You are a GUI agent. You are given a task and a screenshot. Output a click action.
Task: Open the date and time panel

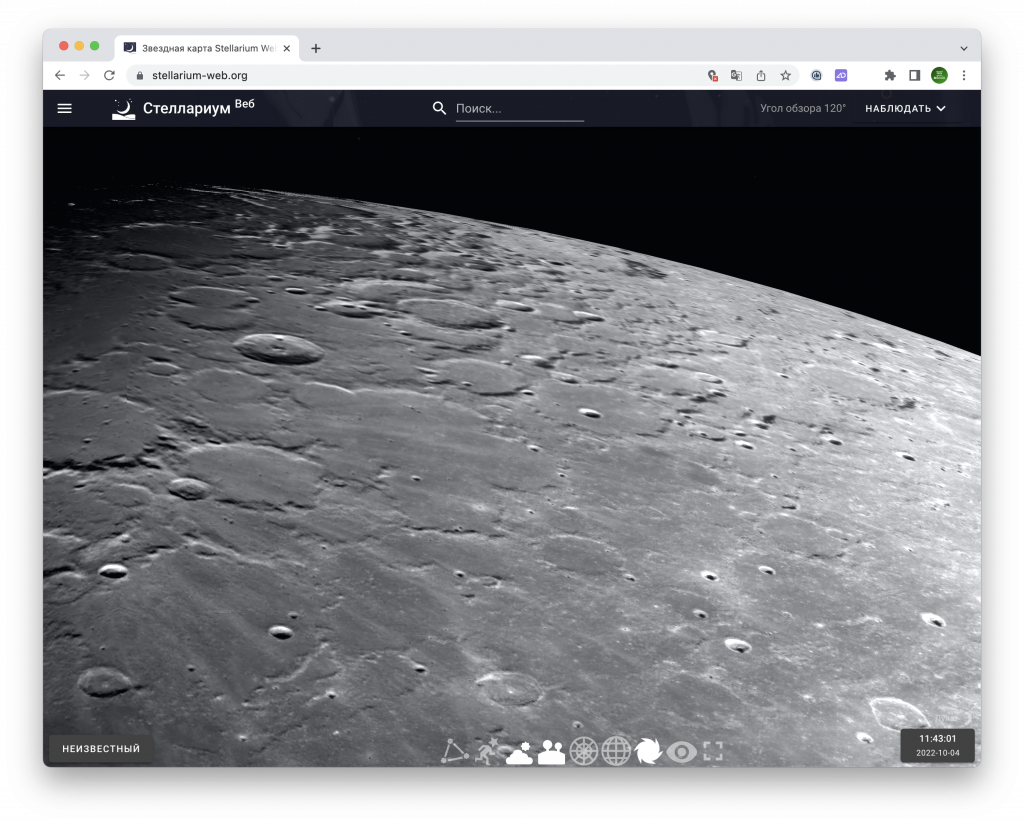pyautogui.click(x=937, y=745)
